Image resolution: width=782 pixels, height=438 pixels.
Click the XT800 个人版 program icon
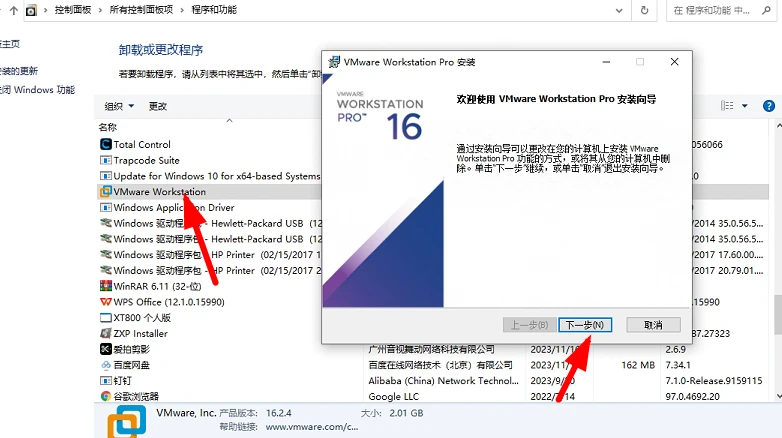106,318
